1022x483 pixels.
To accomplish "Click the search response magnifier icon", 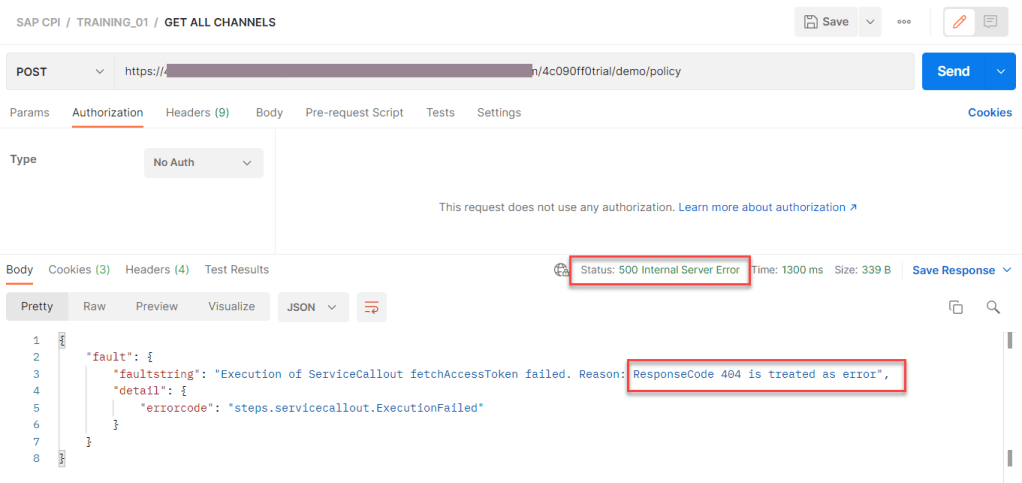I will coord(993,307).
